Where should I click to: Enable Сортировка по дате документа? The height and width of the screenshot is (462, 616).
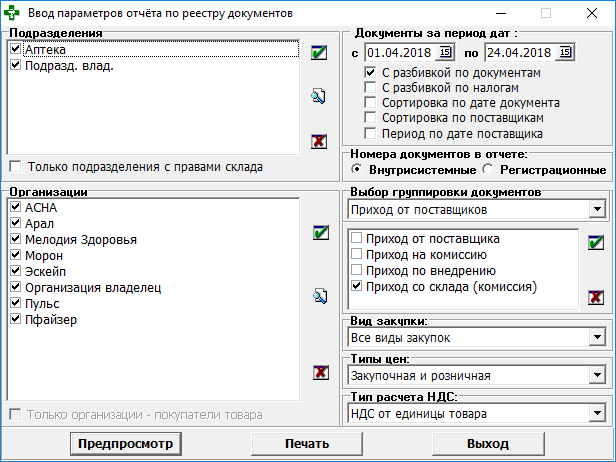pyautogui.click(x=370, y=103)
